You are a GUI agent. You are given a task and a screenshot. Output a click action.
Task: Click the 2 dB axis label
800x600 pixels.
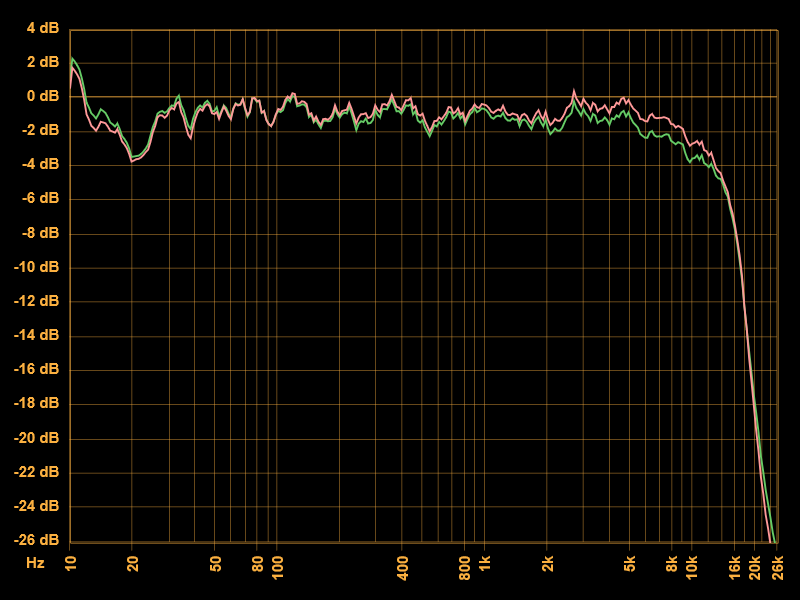coord(43,62)
